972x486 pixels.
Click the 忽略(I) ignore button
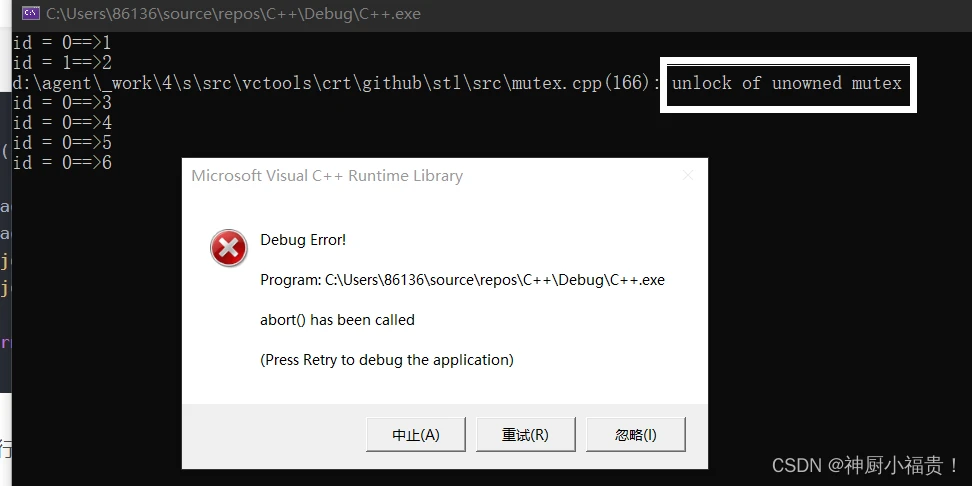[635, 435]
